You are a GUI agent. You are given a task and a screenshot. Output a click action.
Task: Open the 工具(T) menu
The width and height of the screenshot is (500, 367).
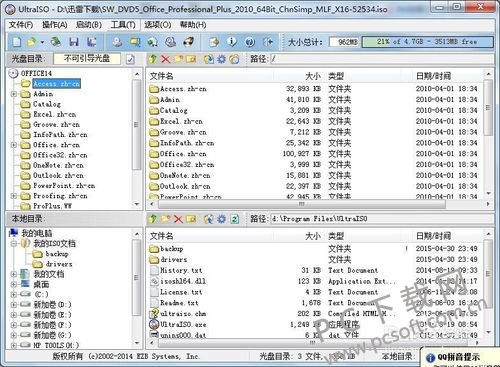coord(123,25)
